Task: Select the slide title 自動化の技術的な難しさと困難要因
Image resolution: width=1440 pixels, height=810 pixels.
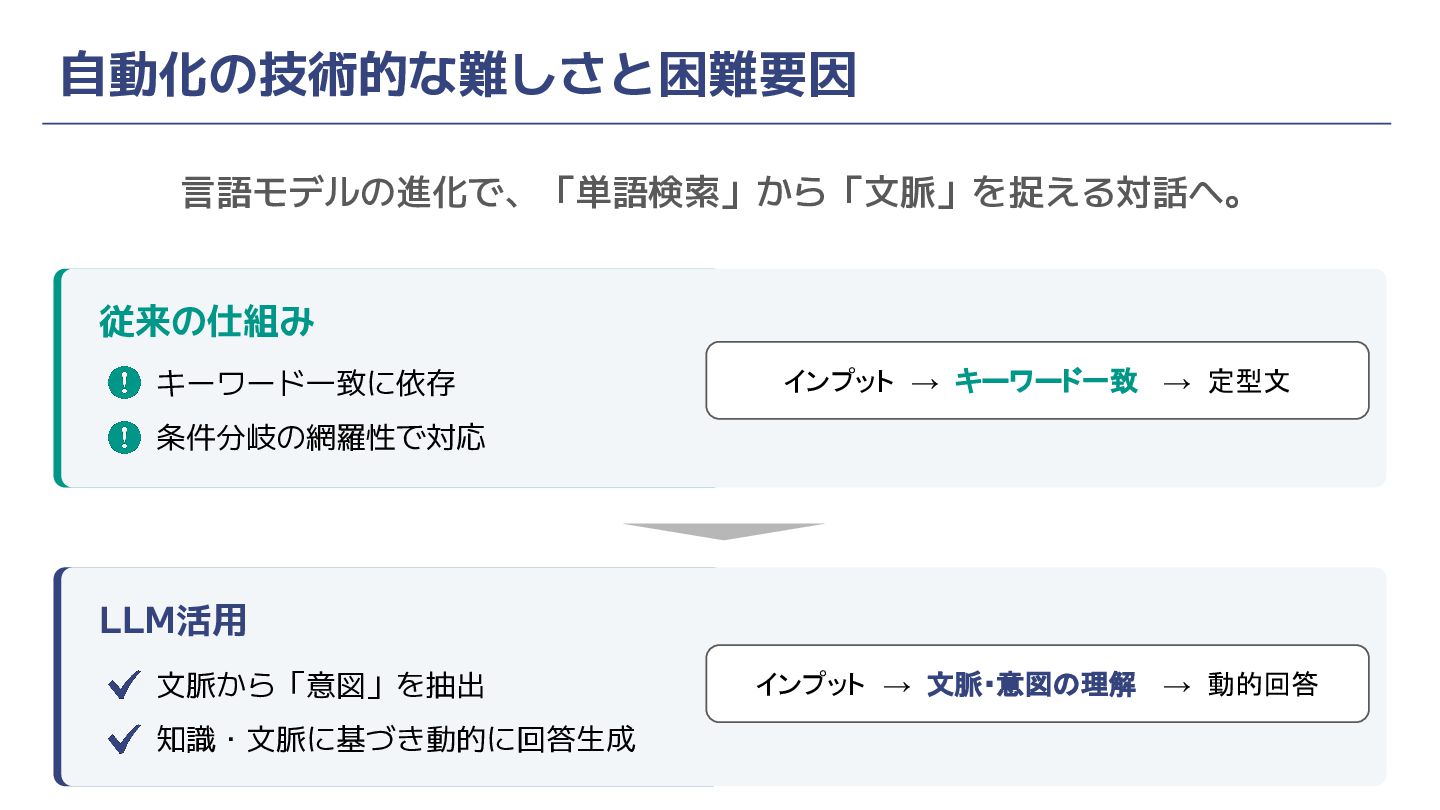Action: 458,76
